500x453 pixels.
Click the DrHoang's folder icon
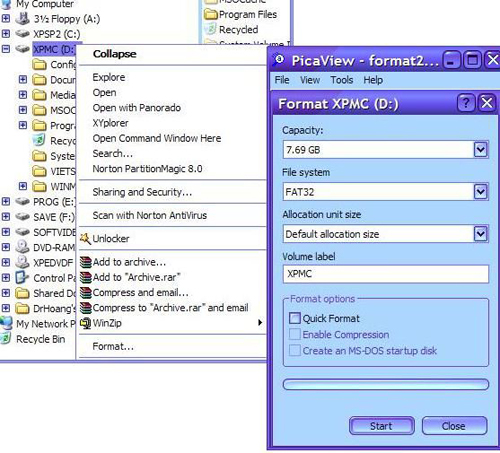(x=23, y=308)
